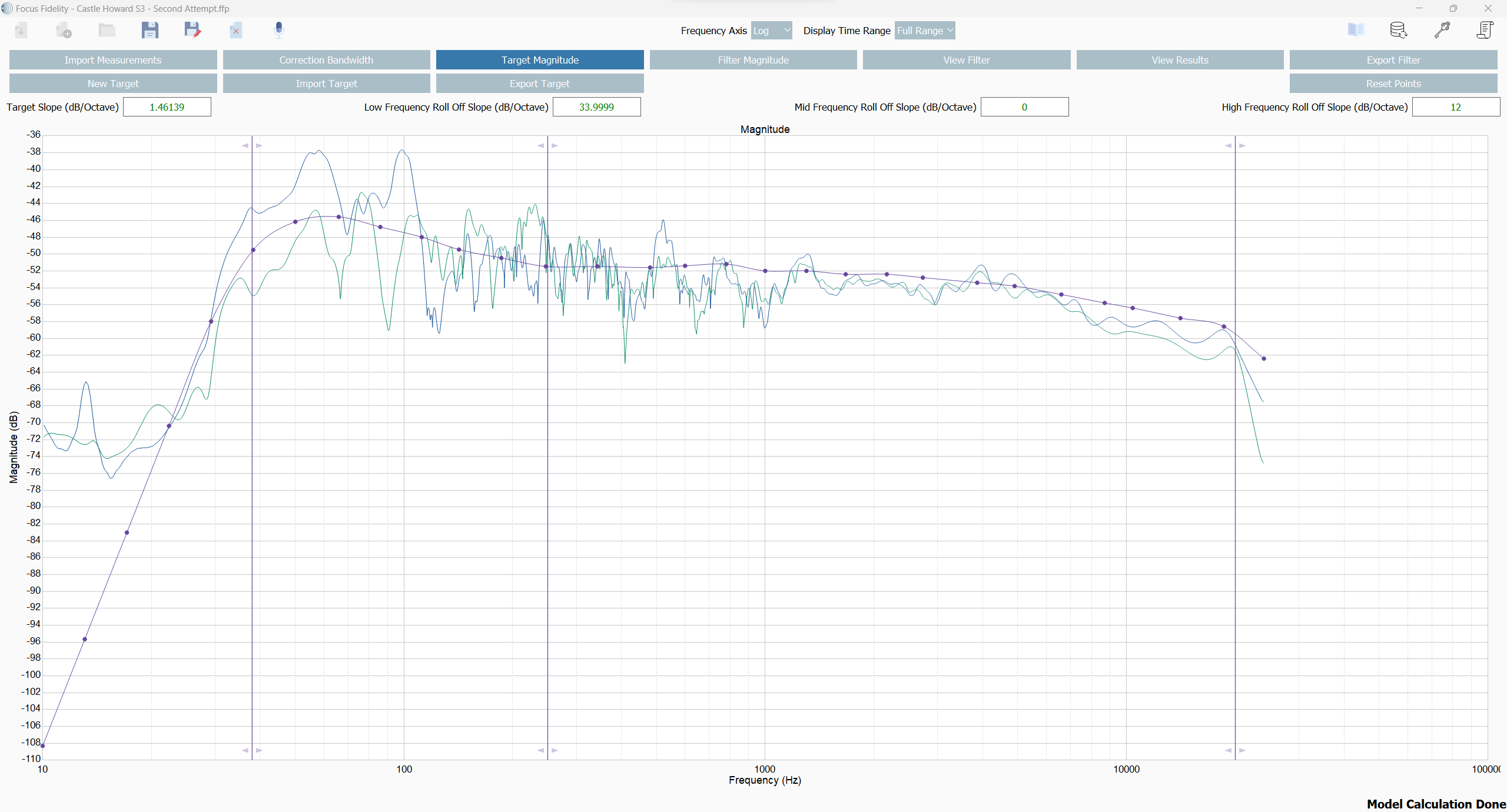This screenshot has width=1507, height=812.
Task: Click the database sync icon
Action: click(x=1399, y=30)
